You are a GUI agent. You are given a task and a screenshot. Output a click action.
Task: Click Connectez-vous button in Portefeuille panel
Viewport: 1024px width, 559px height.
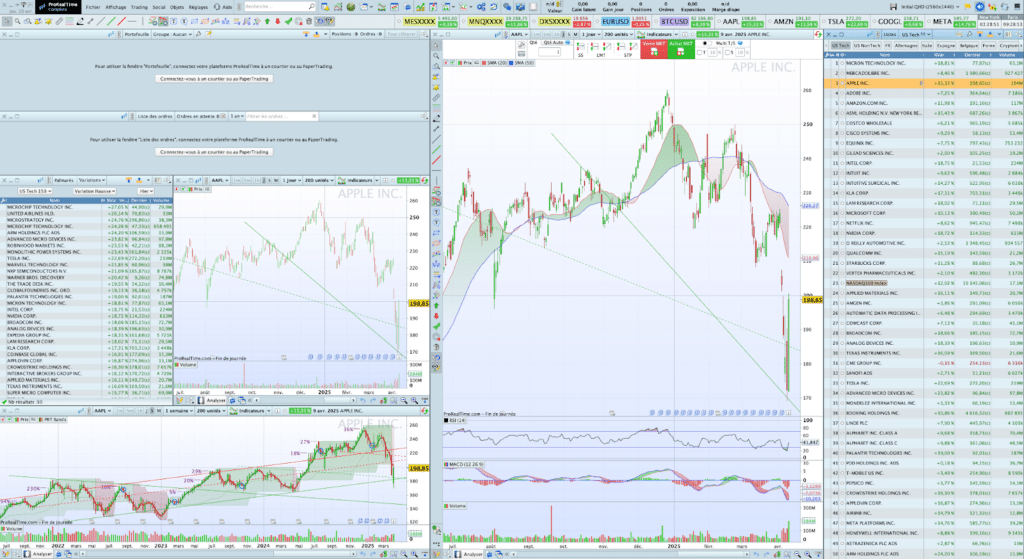point(214,78)
